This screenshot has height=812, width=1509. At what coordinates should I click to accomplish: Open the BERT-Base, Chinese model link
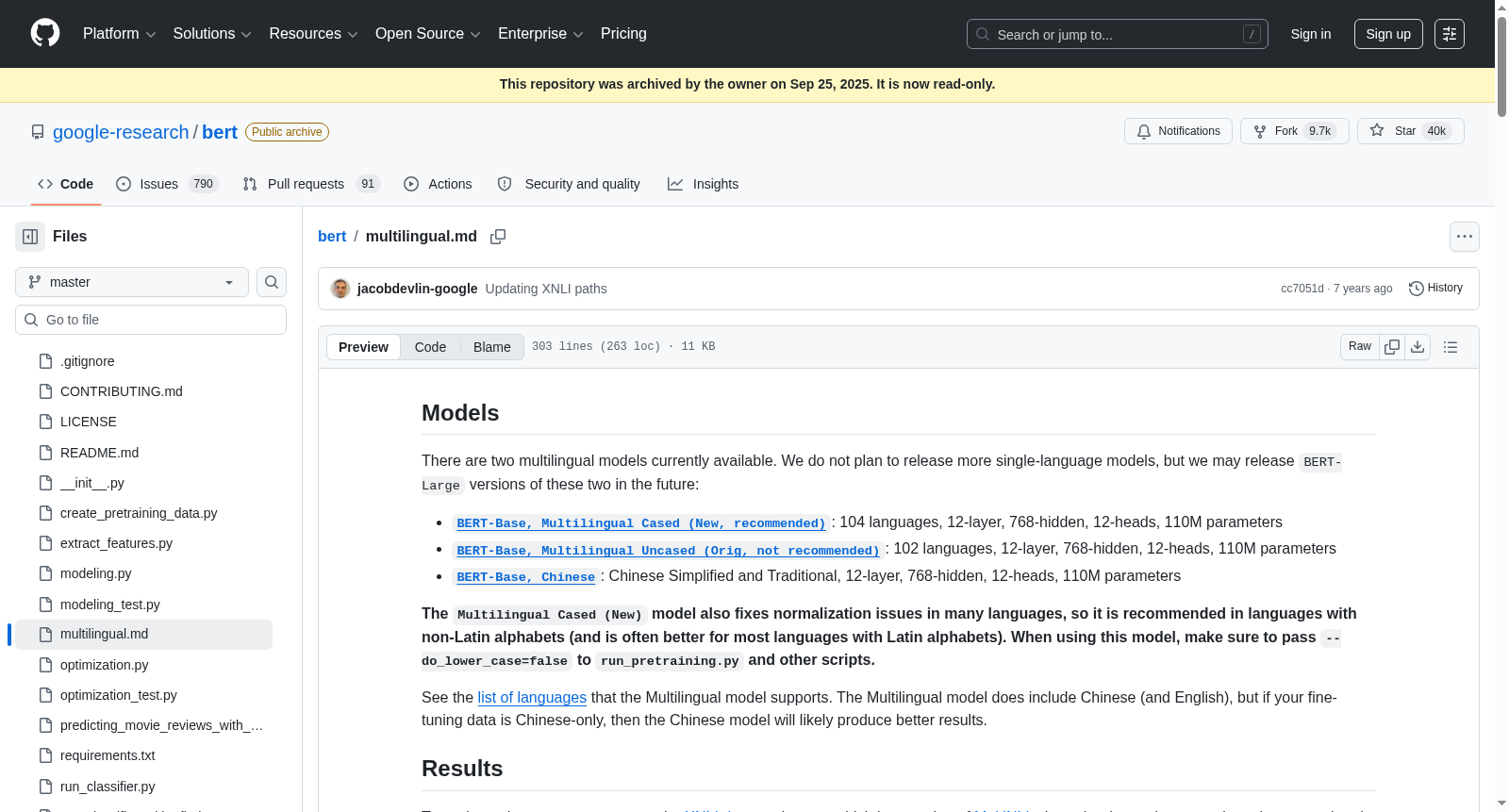coord(525,577)
